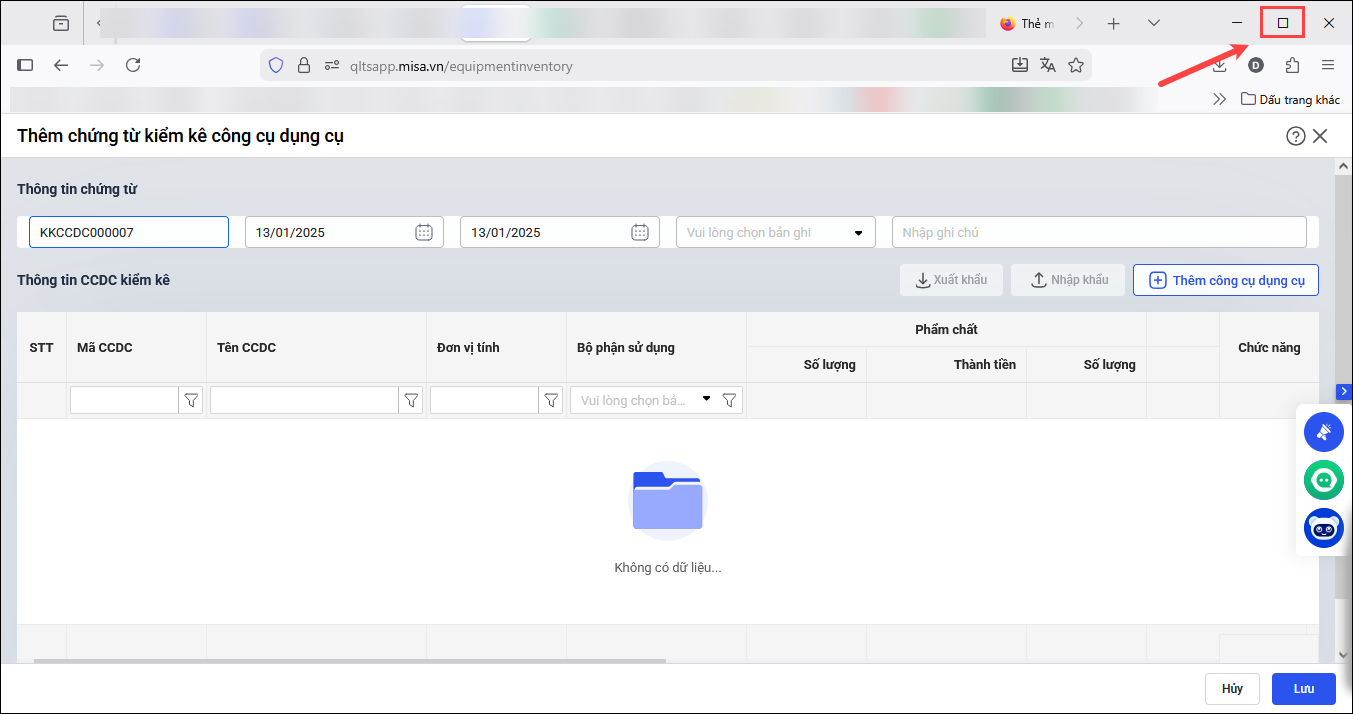Open calendar for second 13/01/2025 date
1353x714 pixels.
tap(640, 232)
